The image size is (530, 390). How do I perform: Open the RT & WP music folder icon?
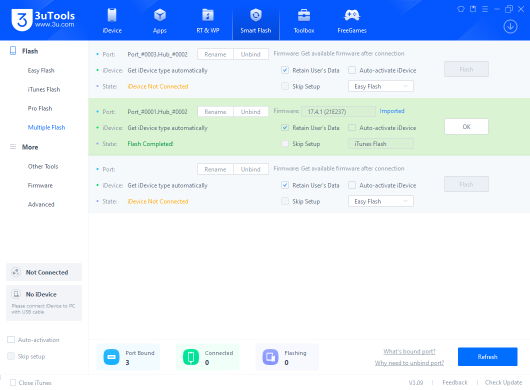pyautogui.click(x=208, y=16)
